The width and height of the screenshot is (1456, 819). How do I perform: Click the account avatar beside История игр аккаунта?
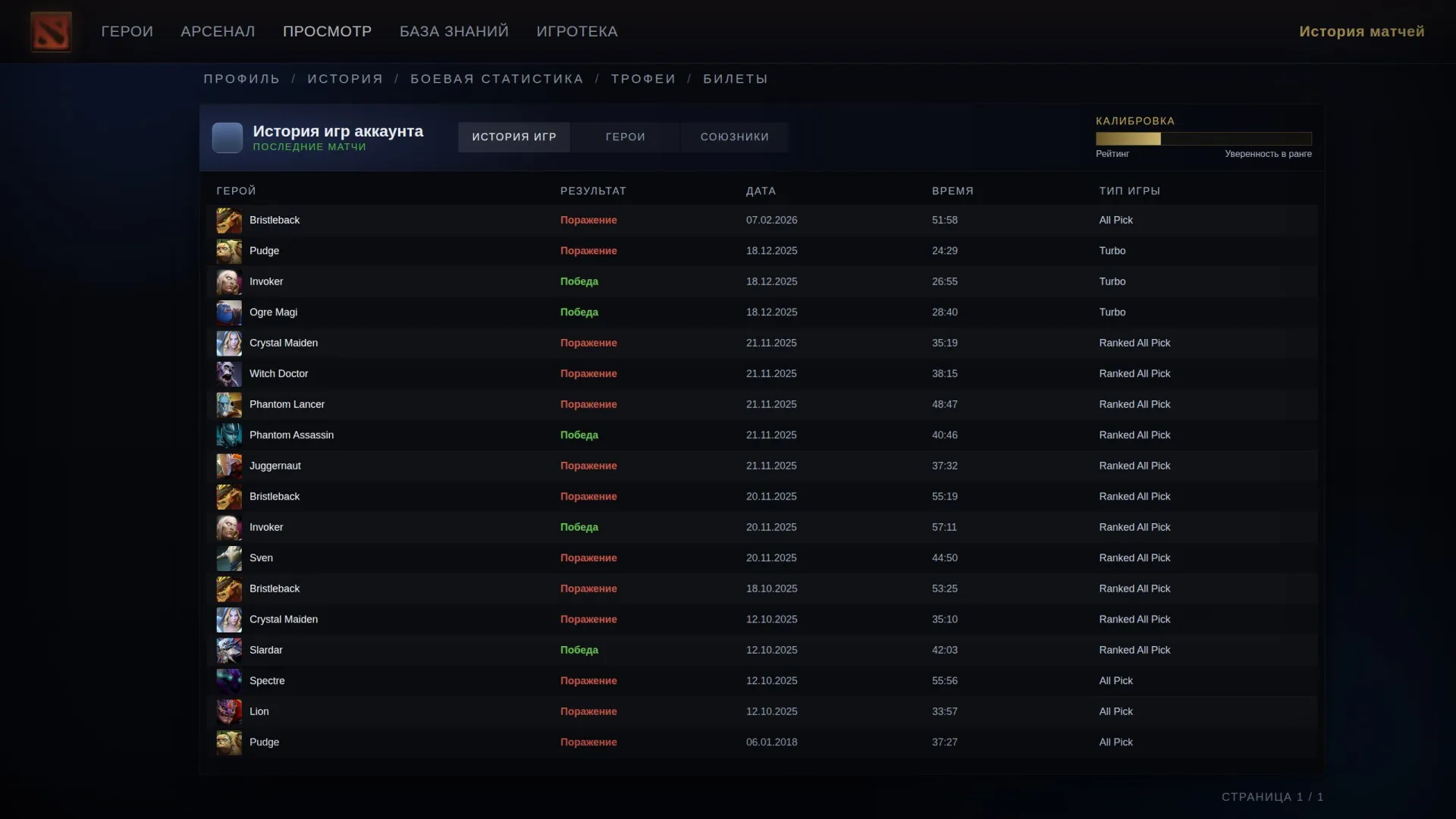[227, 138]
